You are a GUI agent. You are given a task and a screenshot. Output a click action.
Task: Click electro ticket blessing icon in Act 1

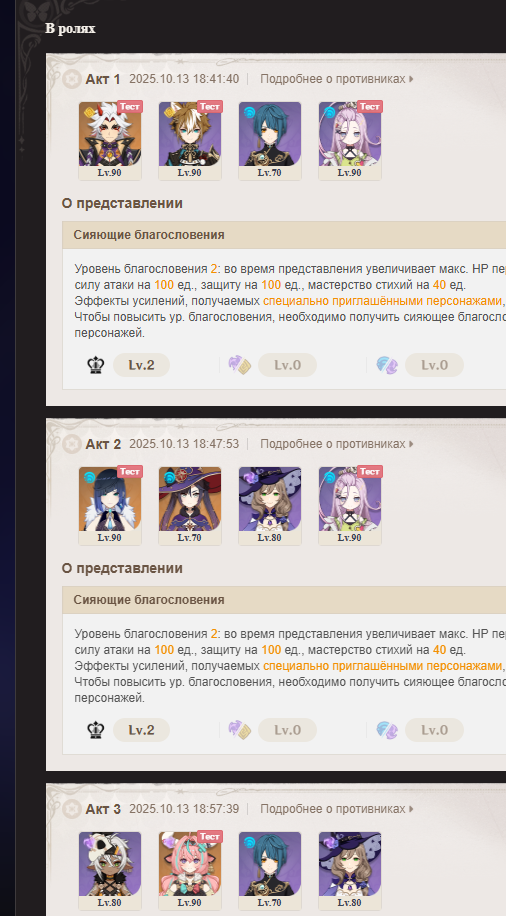[240, 365]
